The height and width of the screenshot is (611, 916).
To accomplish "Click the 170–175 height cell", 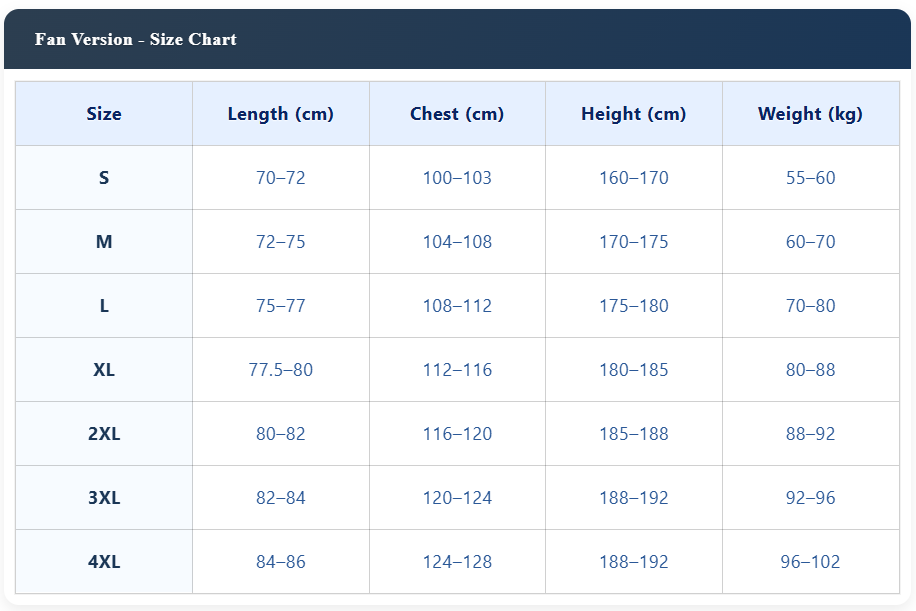I will pyautogui.click(x=634, y=242).
